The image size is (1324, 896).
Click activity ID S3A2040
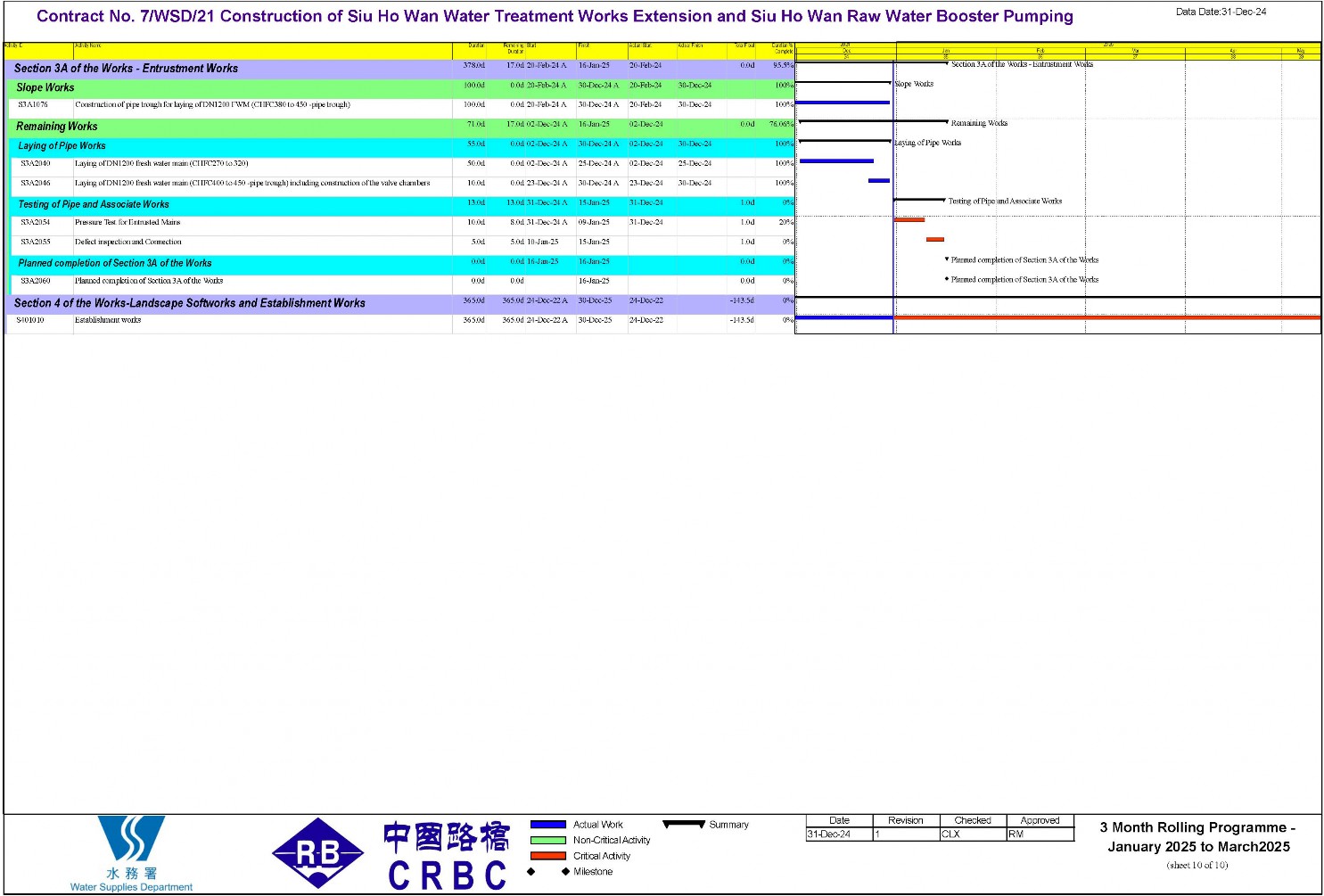pyautogui.click(x=36, y=164)
